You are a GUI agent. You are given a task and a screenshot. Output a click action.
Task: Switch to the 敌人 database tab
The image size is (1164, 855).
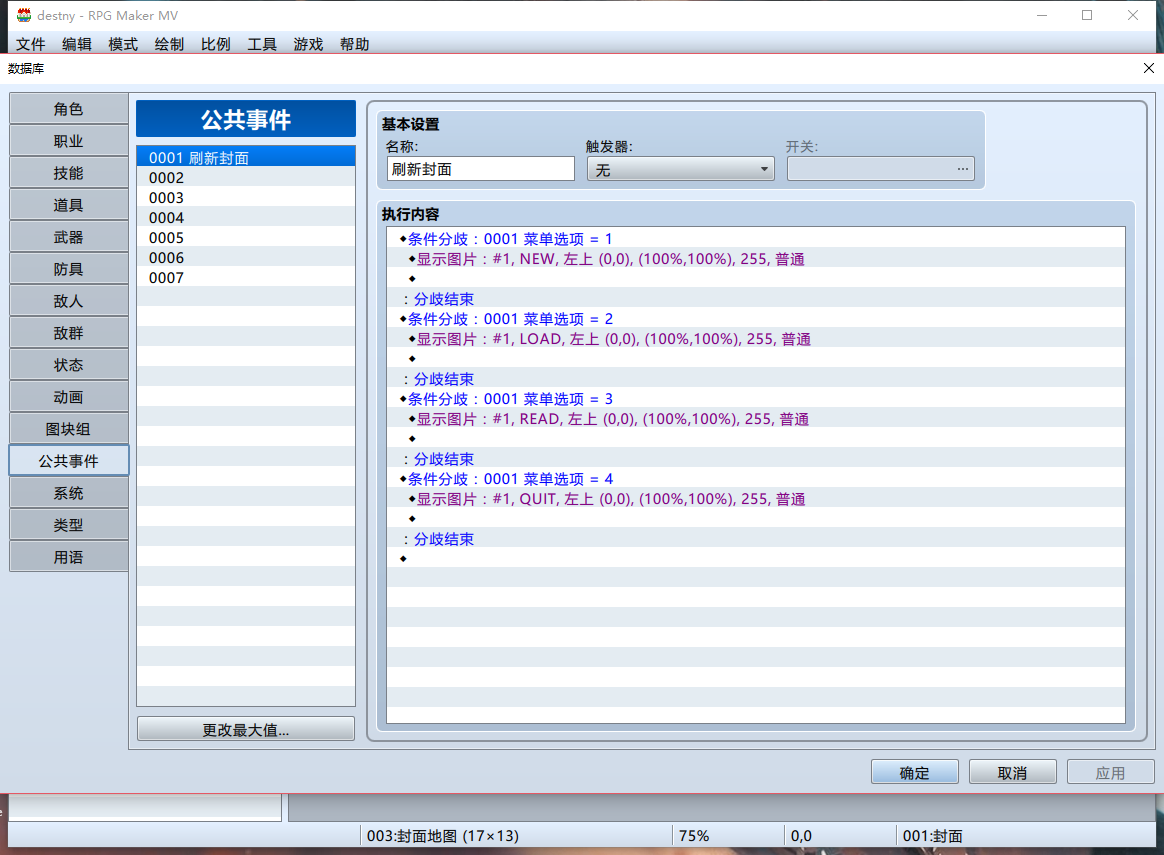click(68, 301)
